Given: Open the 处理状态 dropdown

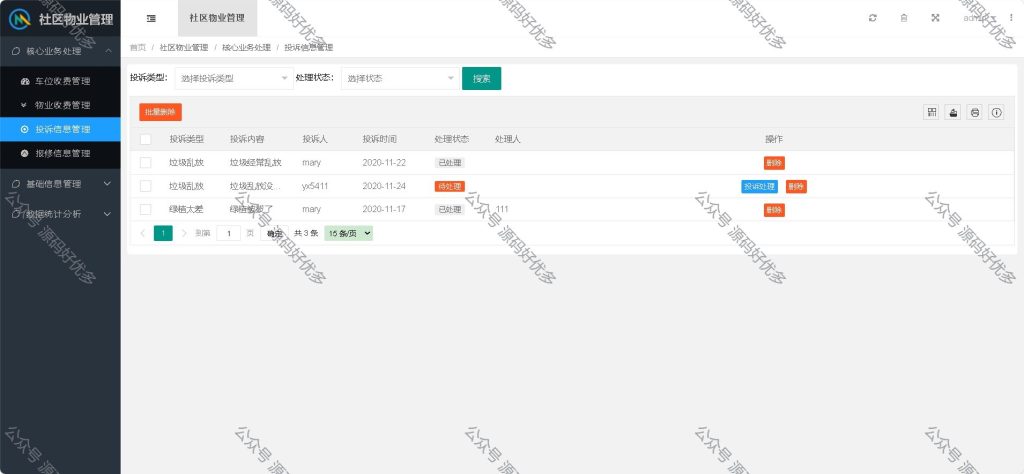Looking at the screenshot, I should [400, 78].
